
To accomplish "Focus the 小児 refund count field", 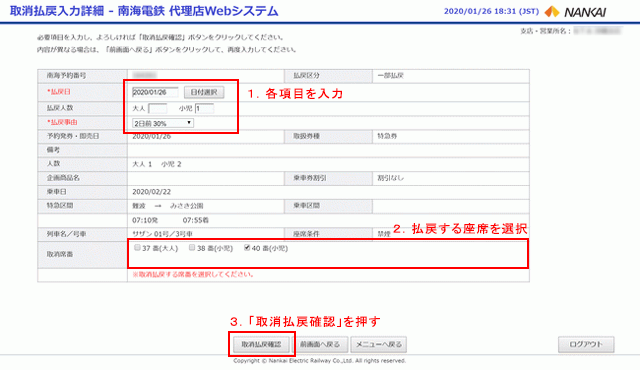I will coord(204,109).
